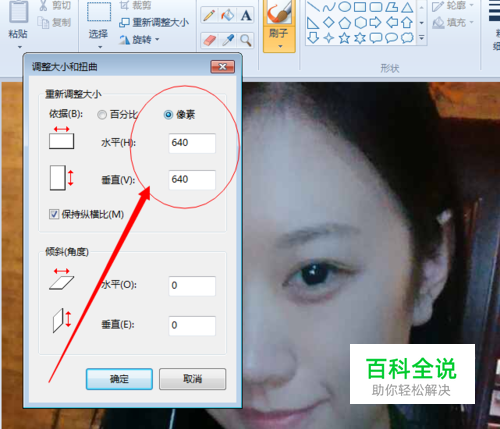Click the Select rectangle tool
Viewport: 500px width, 429px height.
click(99, 12)
